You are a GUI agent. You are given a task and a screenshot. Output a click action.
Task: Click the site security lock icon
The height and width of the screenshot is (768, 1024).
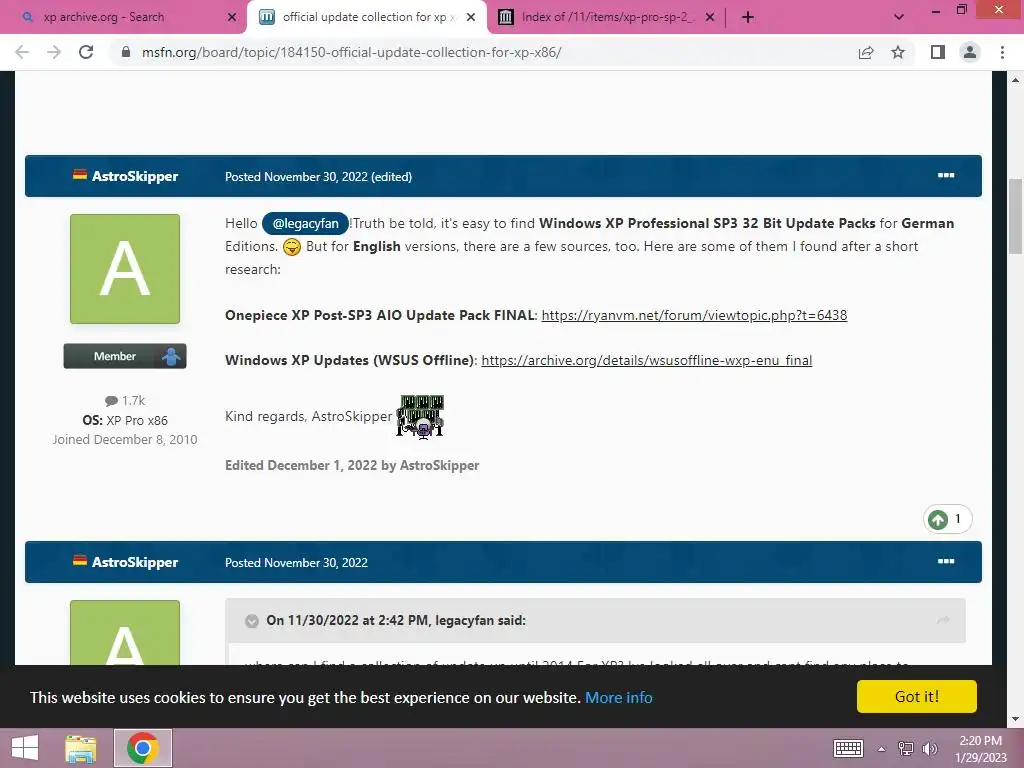126,52
